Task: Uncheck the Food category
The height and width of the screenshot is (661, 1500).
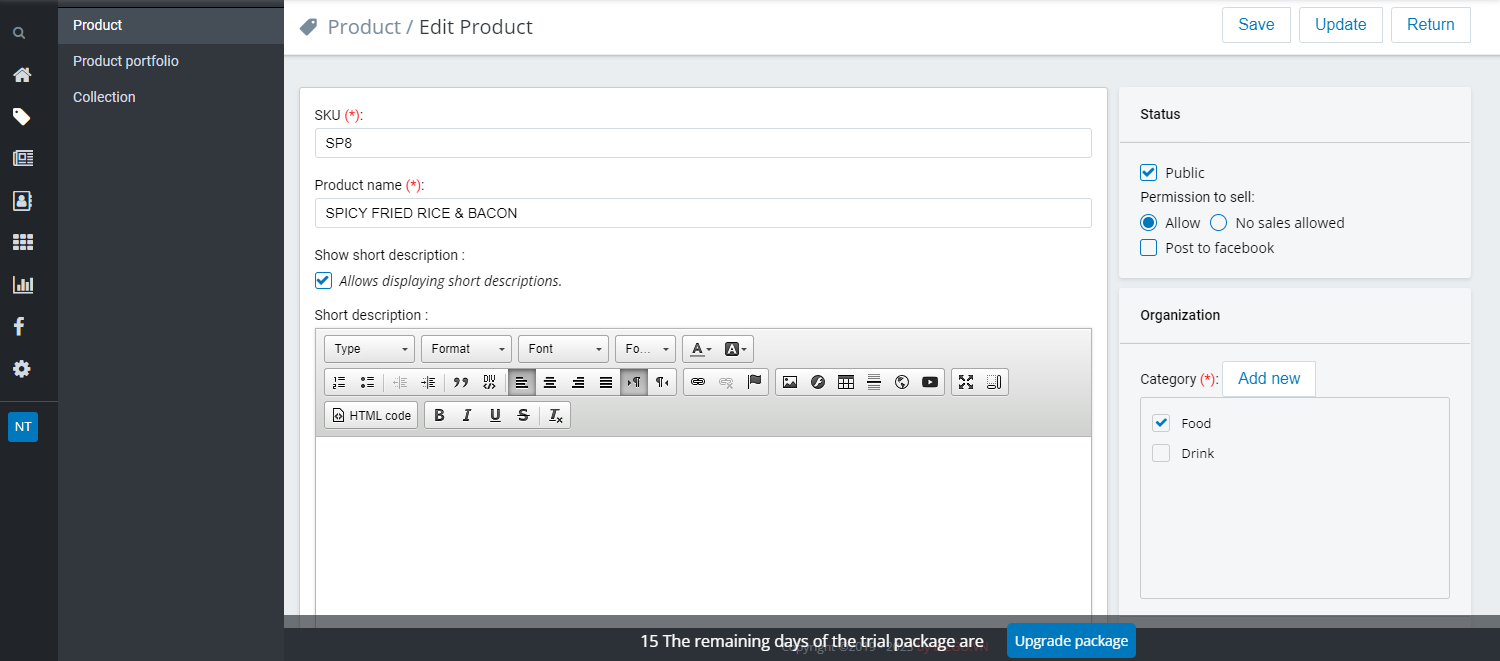Action: tap(1161, 423)
